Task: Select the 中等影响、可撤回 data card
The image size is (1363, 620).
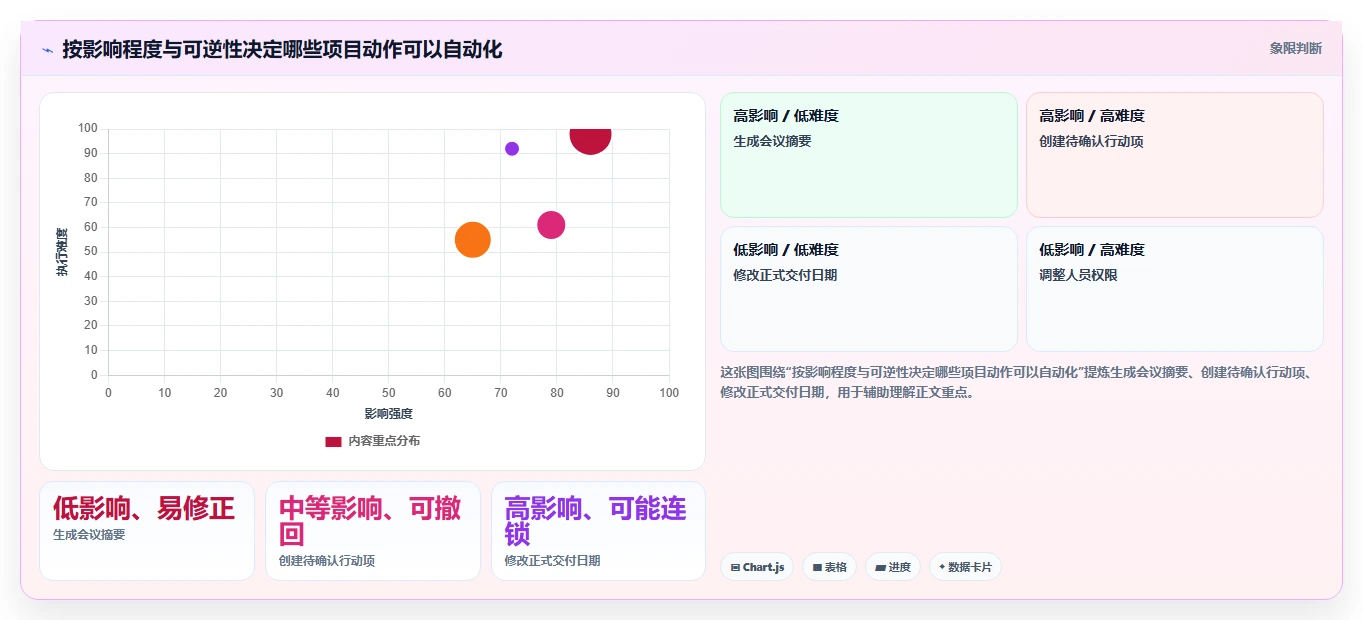Action: click(x=373, y=531)
